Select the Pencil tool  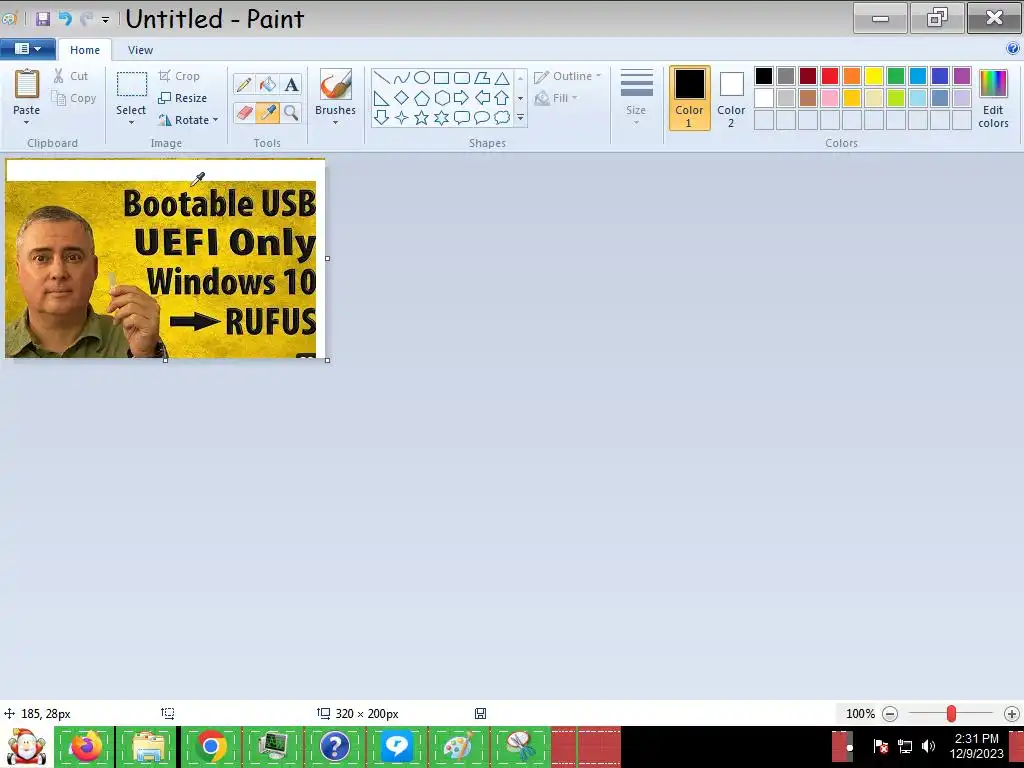pos(244,84)
